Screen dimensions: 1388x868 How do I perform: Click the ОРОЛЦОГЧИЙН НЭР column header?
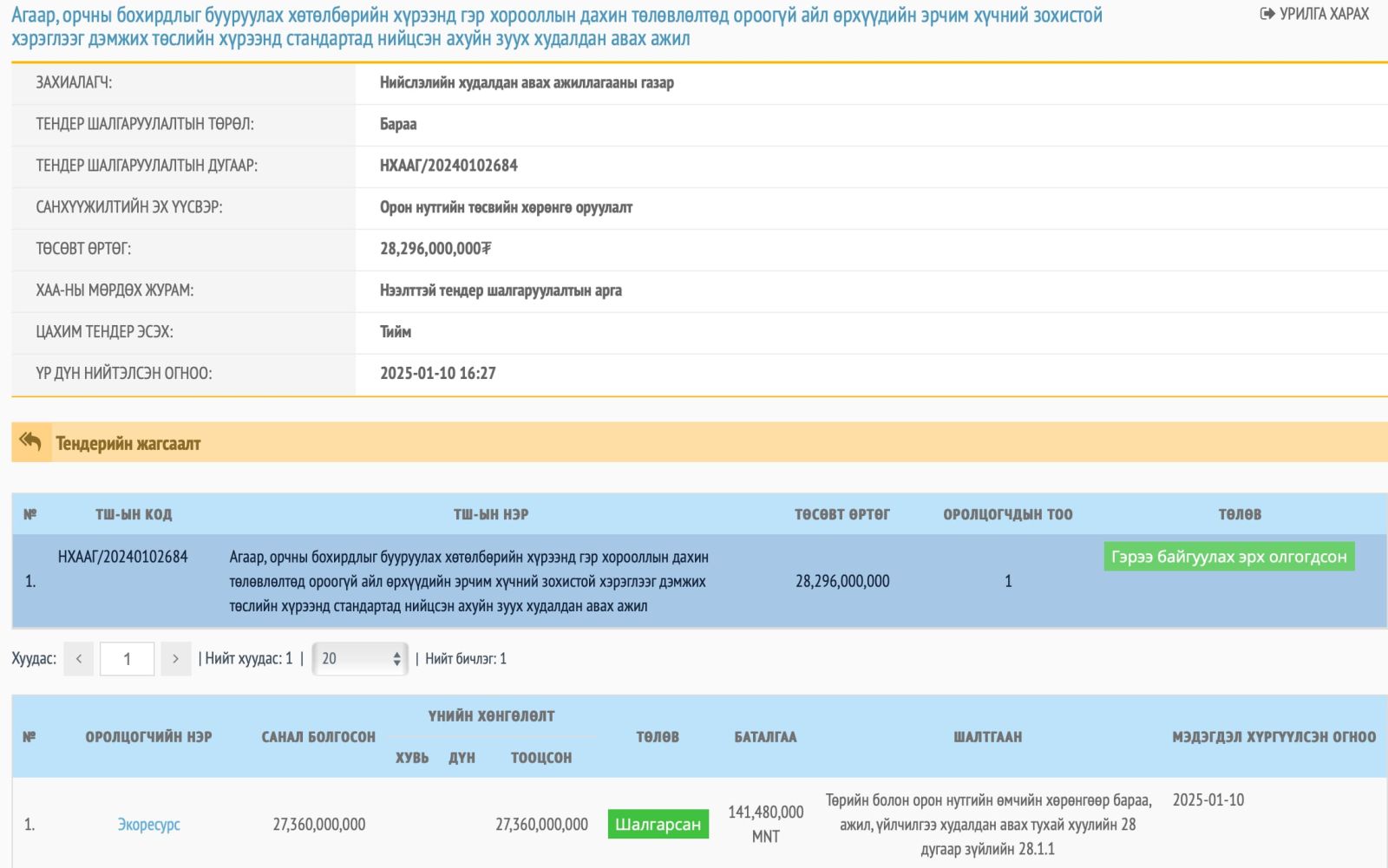148,737
